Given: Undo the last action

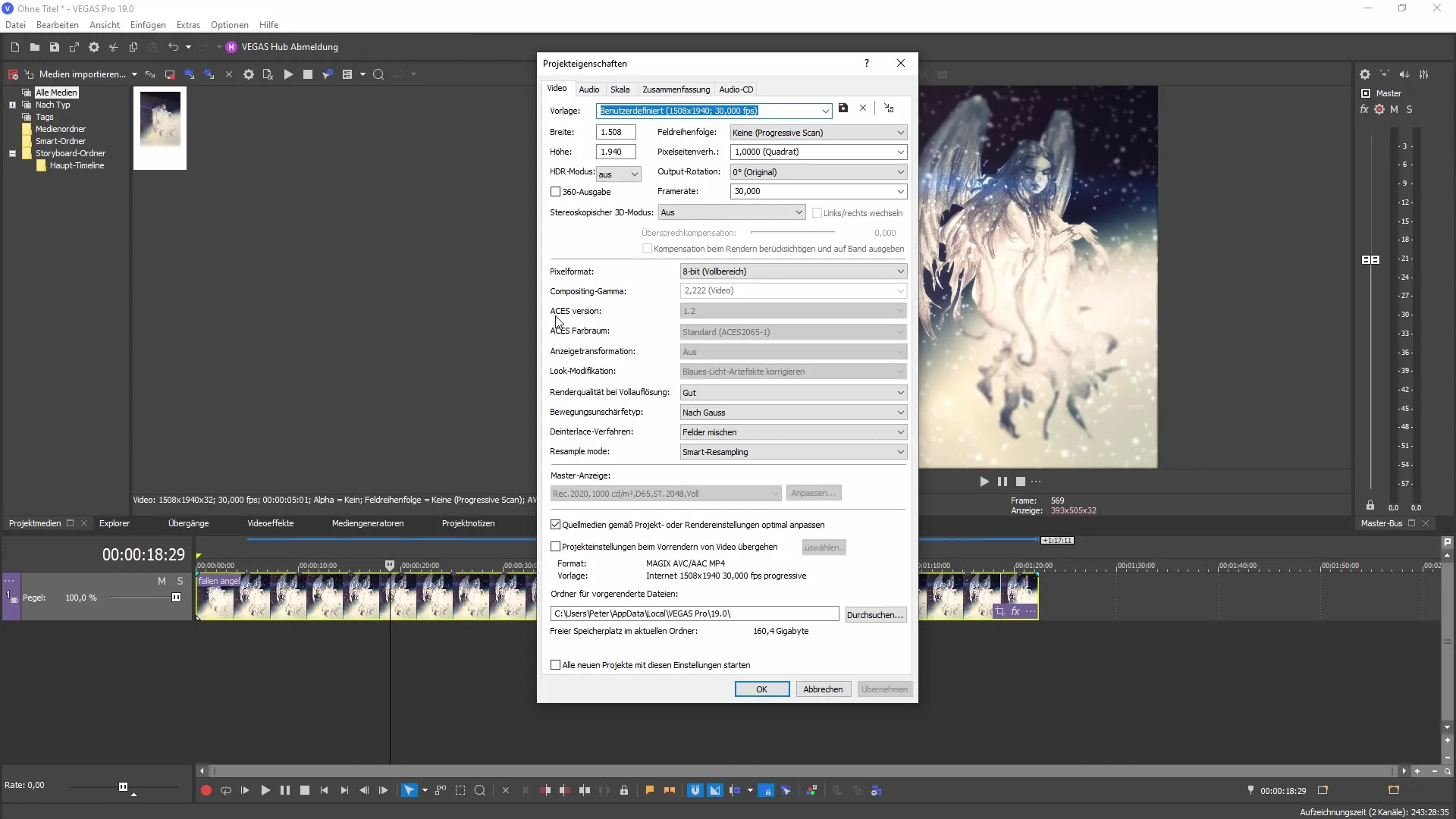Looking at the screenshot, I should point(173,47).
